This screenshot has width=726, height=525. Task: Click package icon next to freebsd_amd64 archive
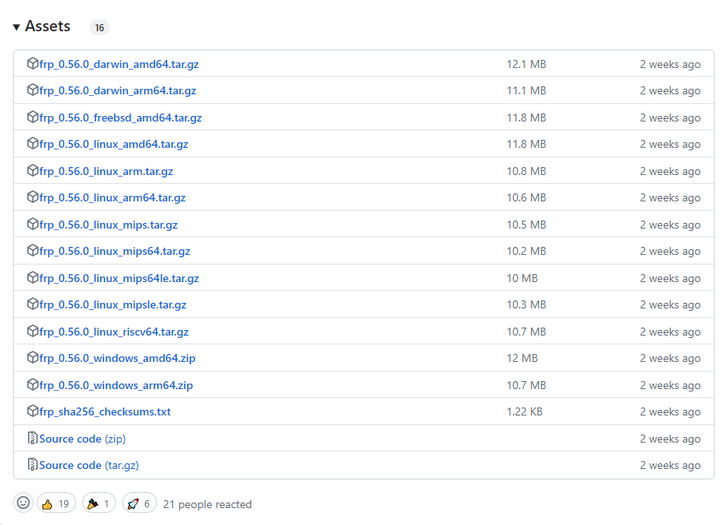point(33,117)
